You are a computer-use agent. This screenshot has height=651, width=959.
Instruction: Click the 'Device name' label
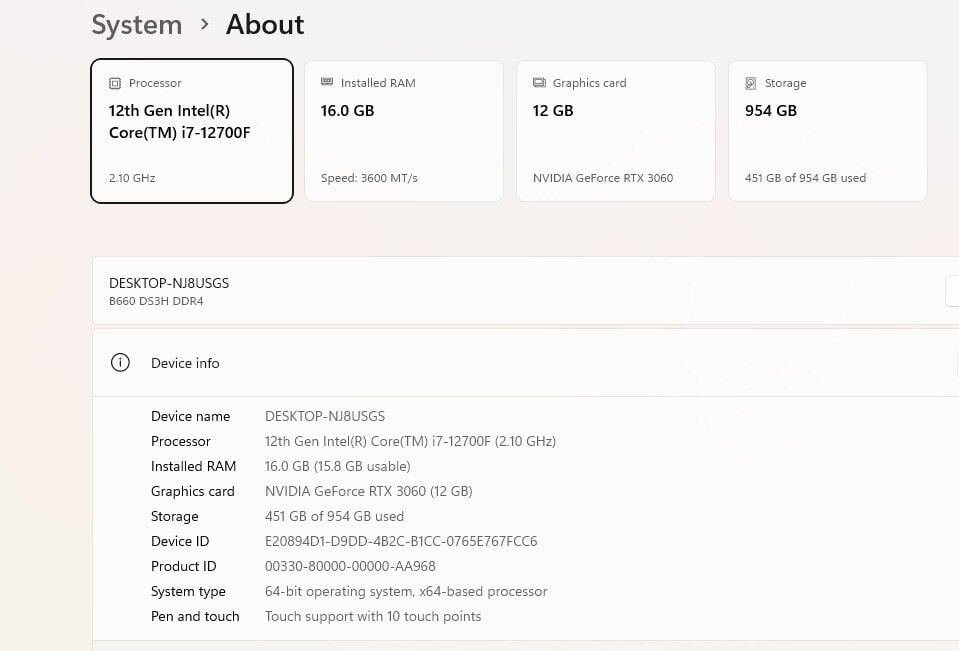191,417
